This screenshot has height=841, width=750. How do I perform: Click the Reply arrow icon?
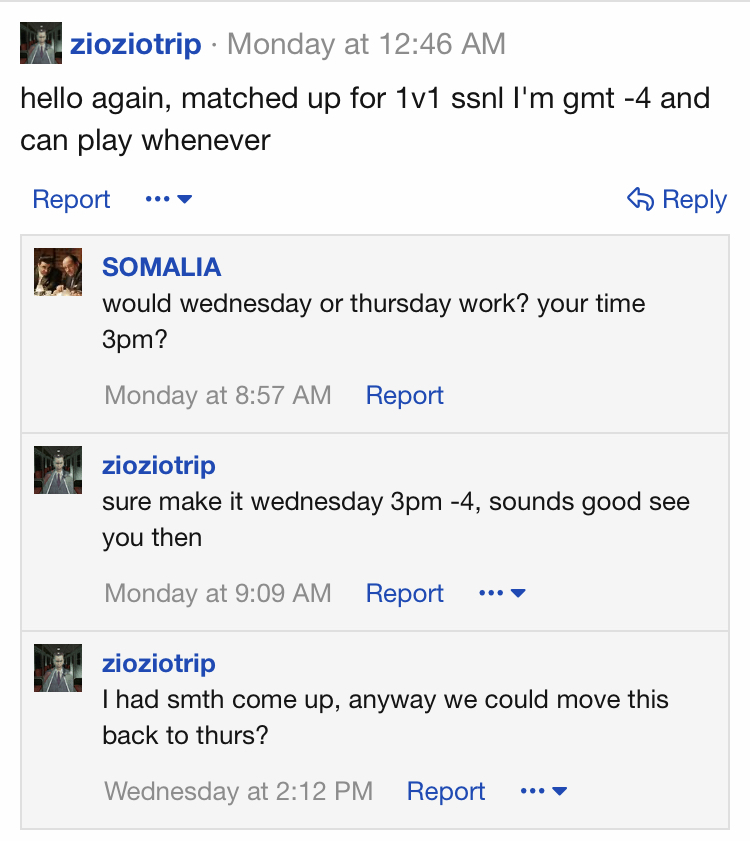click(x=640, y=199)
